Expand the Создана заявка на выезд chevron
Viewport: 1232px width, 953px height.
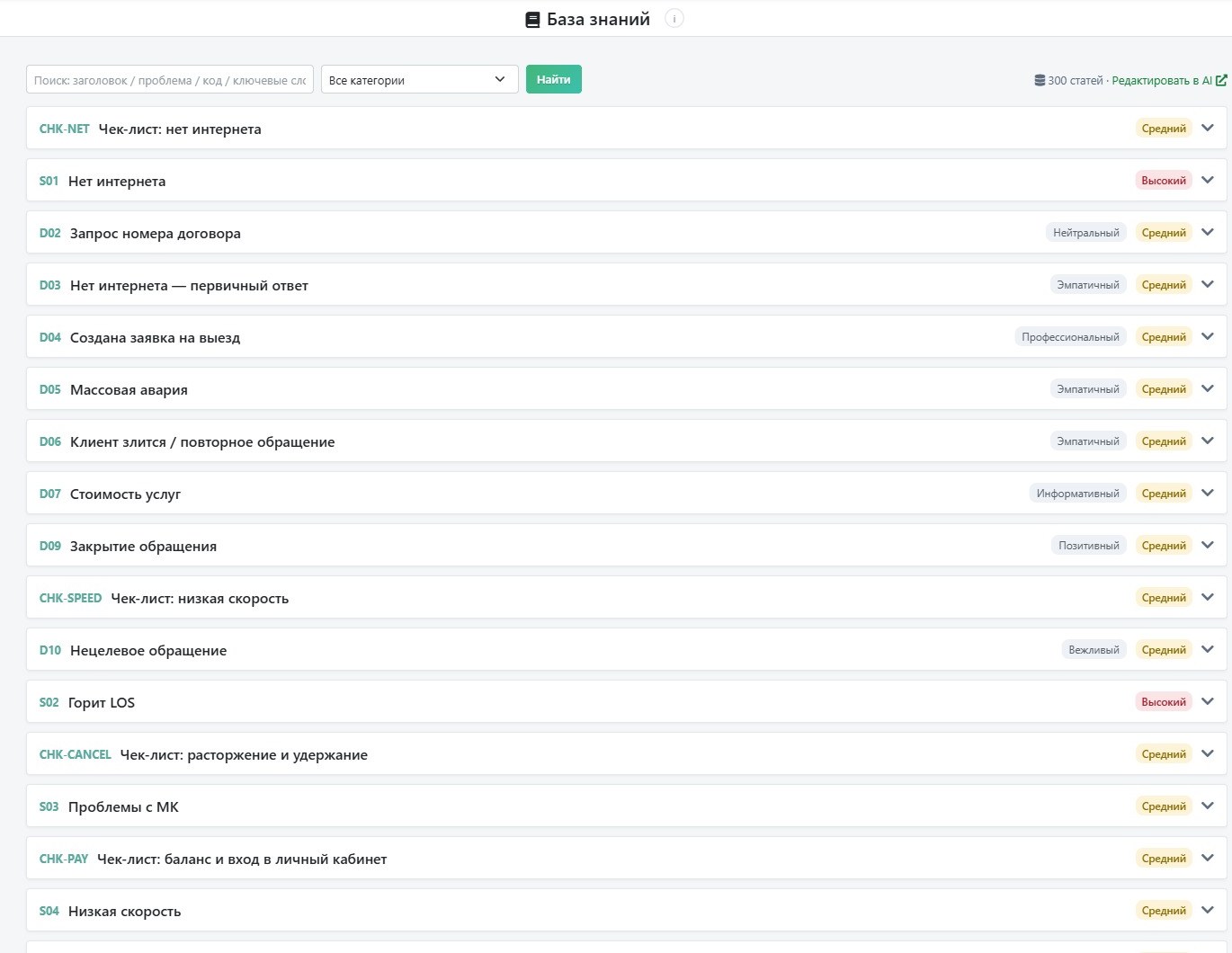(x=1208, y=336)
